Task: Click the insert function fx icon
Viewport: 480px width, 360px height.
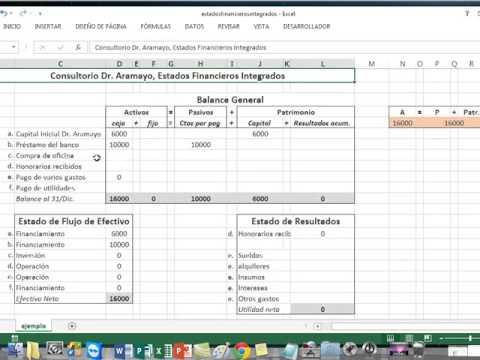Action: [78, 47]
